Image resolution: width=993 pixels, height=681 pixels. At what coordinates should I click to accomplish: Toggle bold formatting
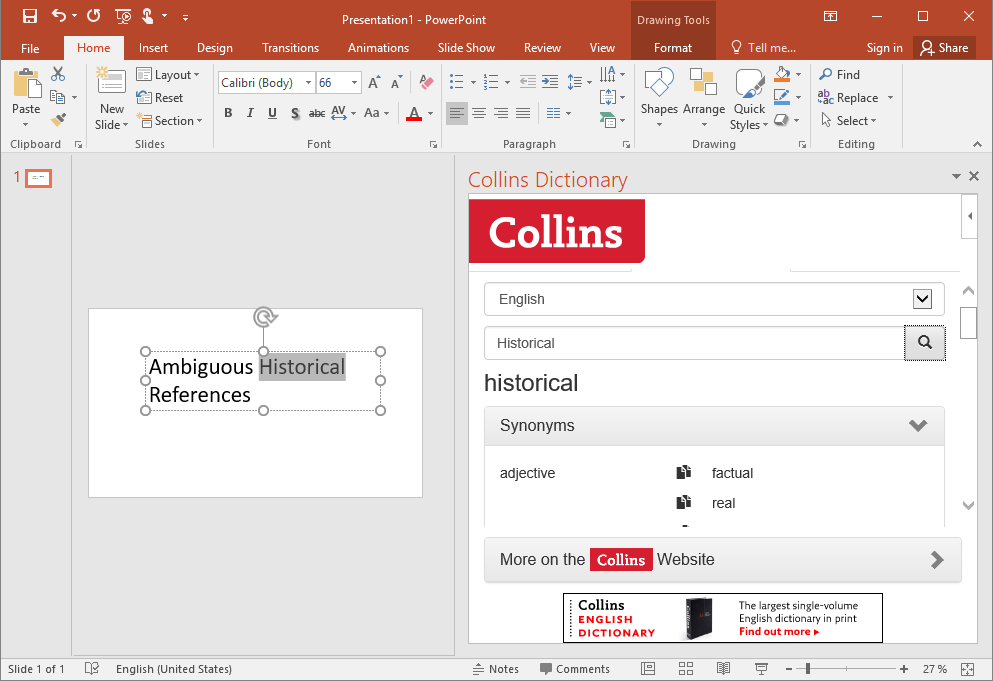click(228, 113)
